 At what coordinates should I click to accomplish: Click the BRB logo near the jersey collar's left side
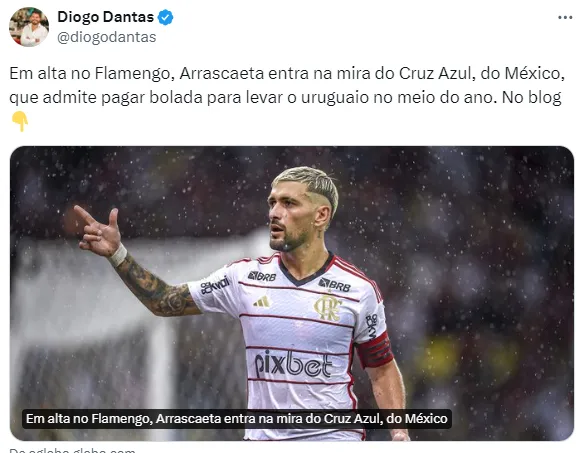click(262, 276)
